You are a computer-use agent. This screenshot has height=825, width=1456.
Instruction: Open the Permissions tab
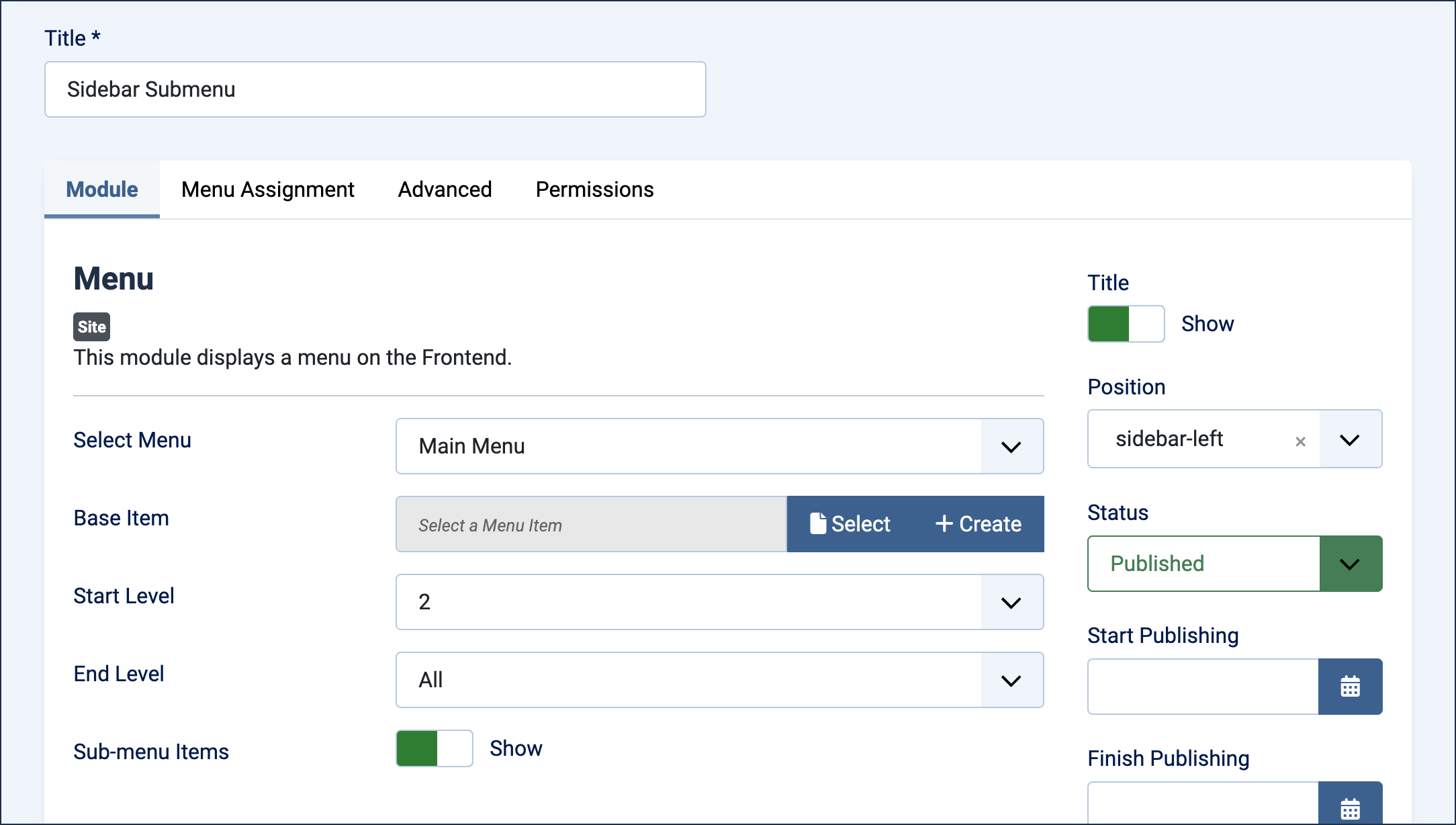595,189
